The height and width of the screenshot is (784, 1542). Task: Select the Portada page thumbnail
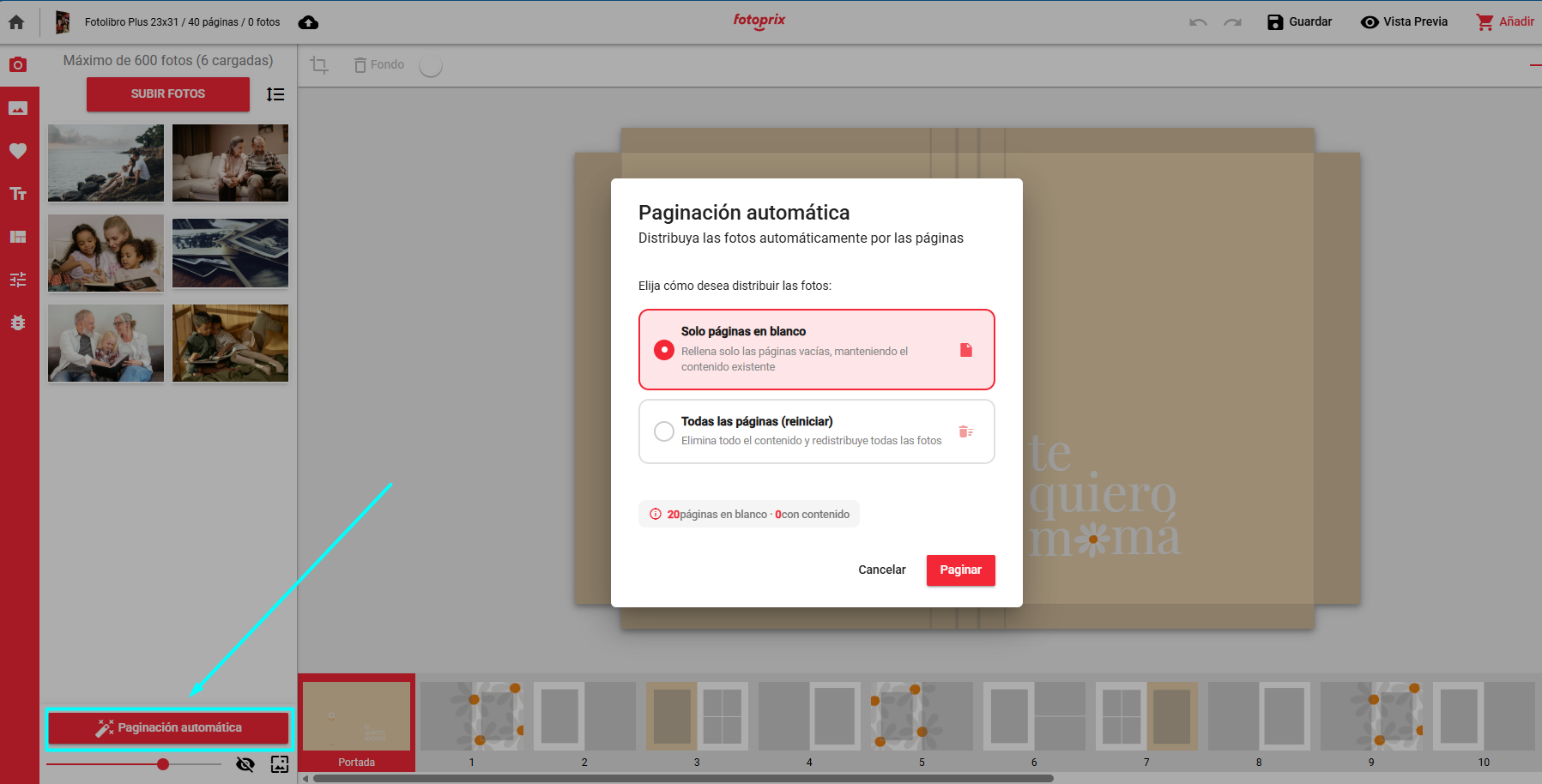pyautogui.click(x=356, y=721)
